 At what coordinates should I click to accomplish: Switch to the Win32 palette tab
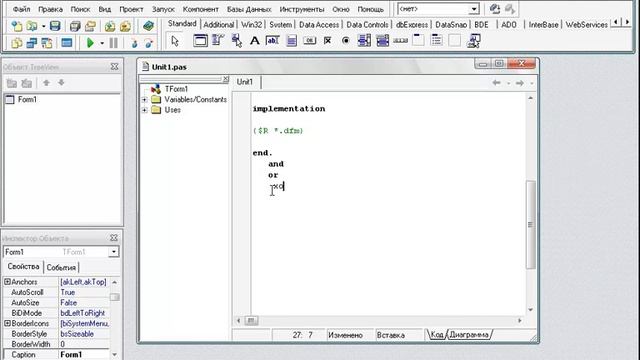point(251,24)
